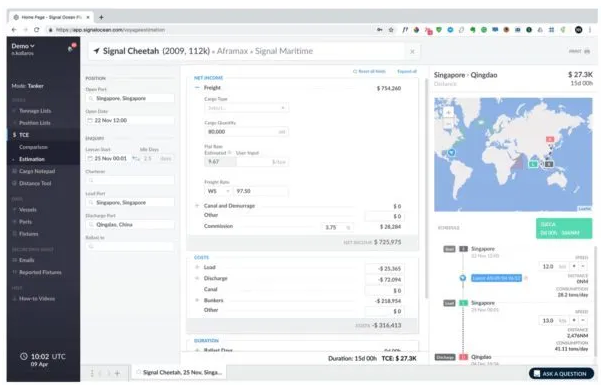Click the Ballast to field
Image resolution: width=601 pixels, height=385 pixels.
click(130, 247)
